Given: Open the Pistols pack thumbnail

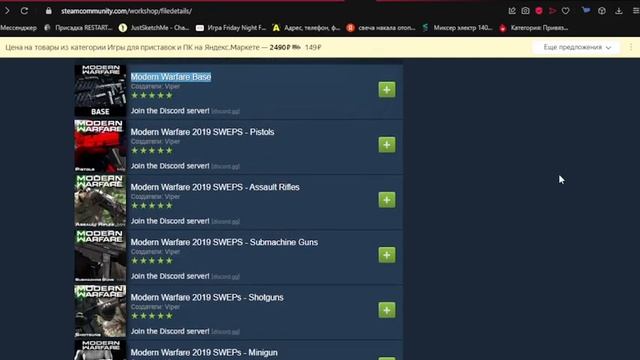Looking at the screenshot, I should [100, 146].
